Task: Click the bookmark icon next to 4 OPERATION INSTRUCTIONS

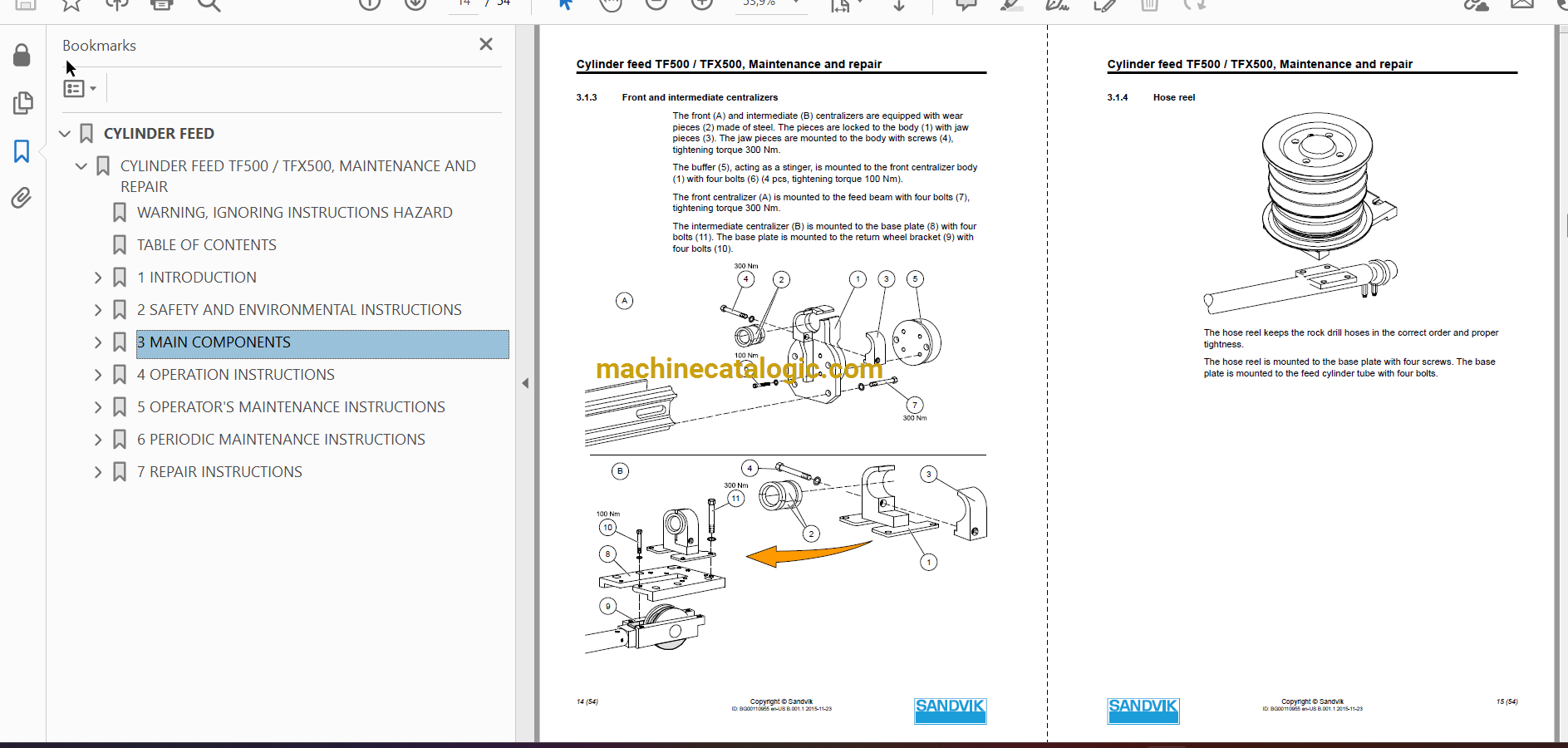Action: [x=120, y=375]
